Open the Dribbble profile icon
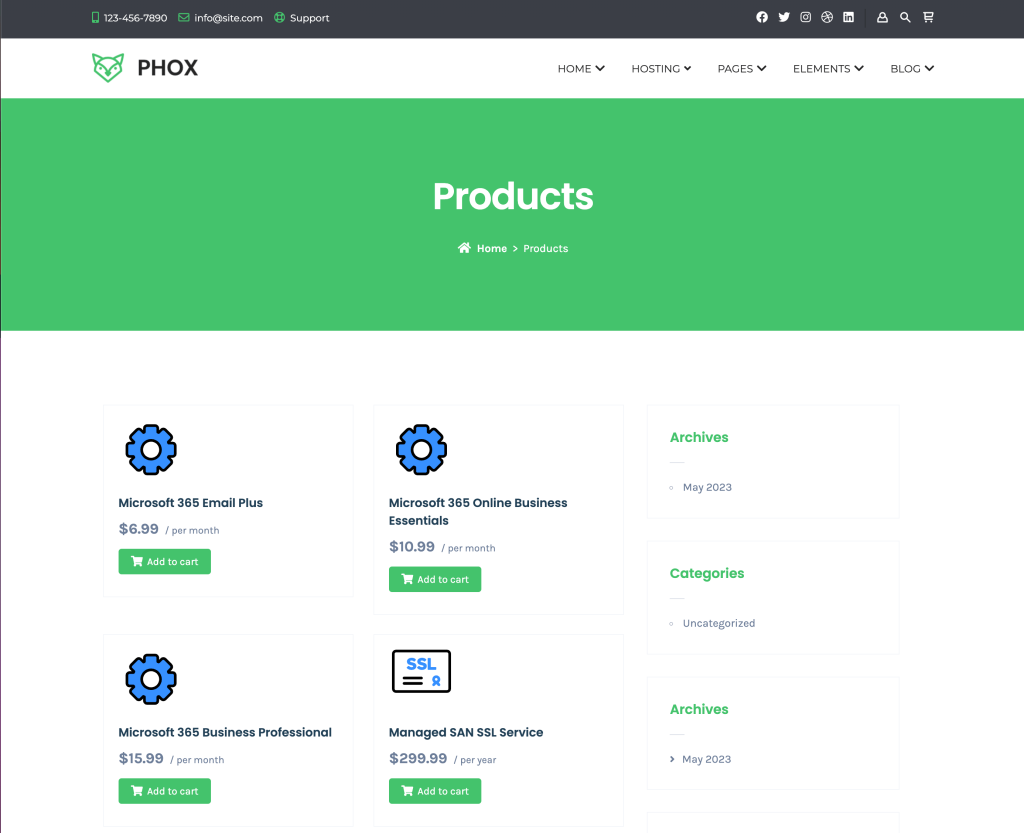1024x833 pixels. click(827, 17)
